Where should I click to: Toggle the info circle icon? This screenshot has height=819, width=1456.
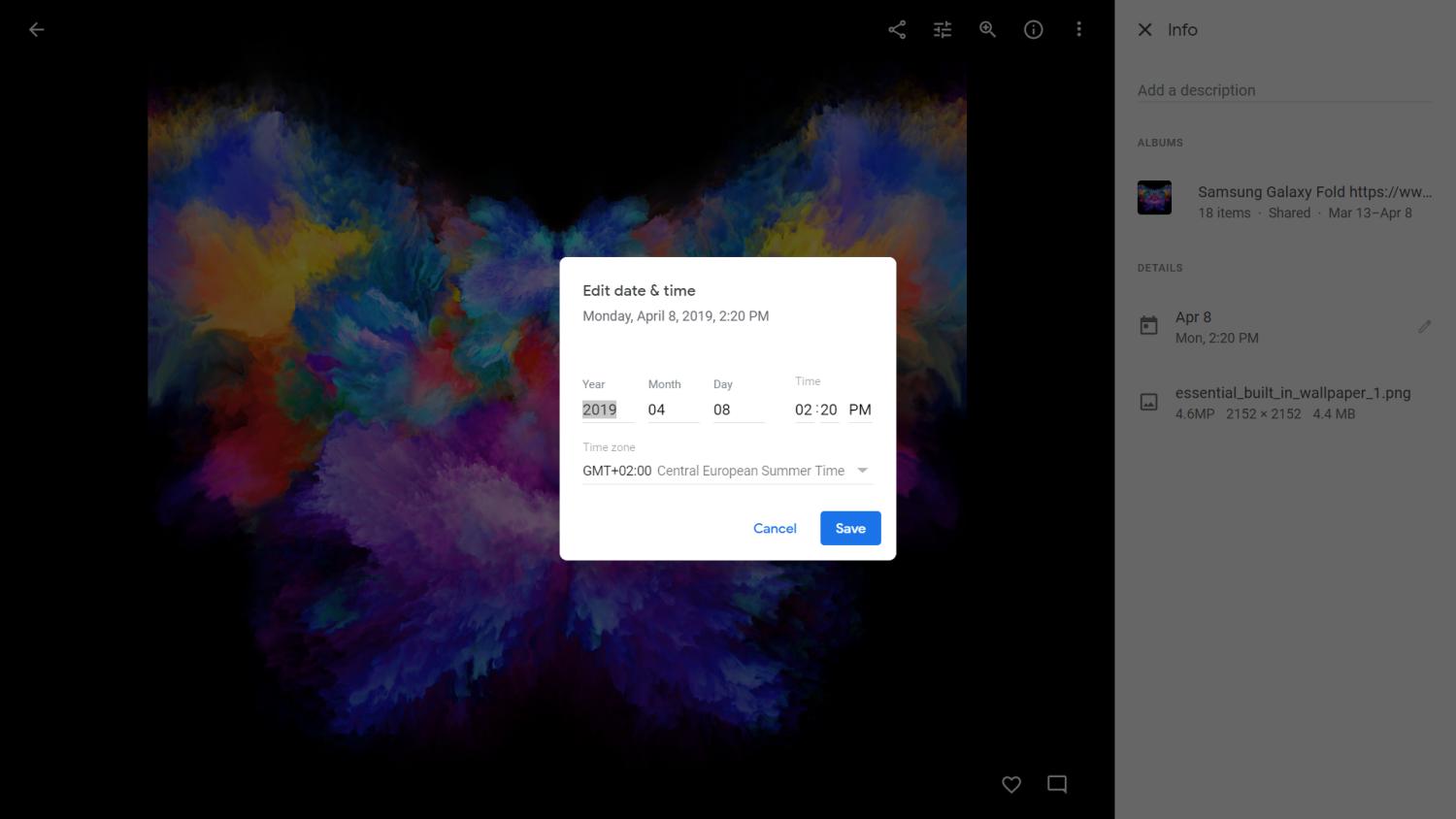(x=1034, y=29)
